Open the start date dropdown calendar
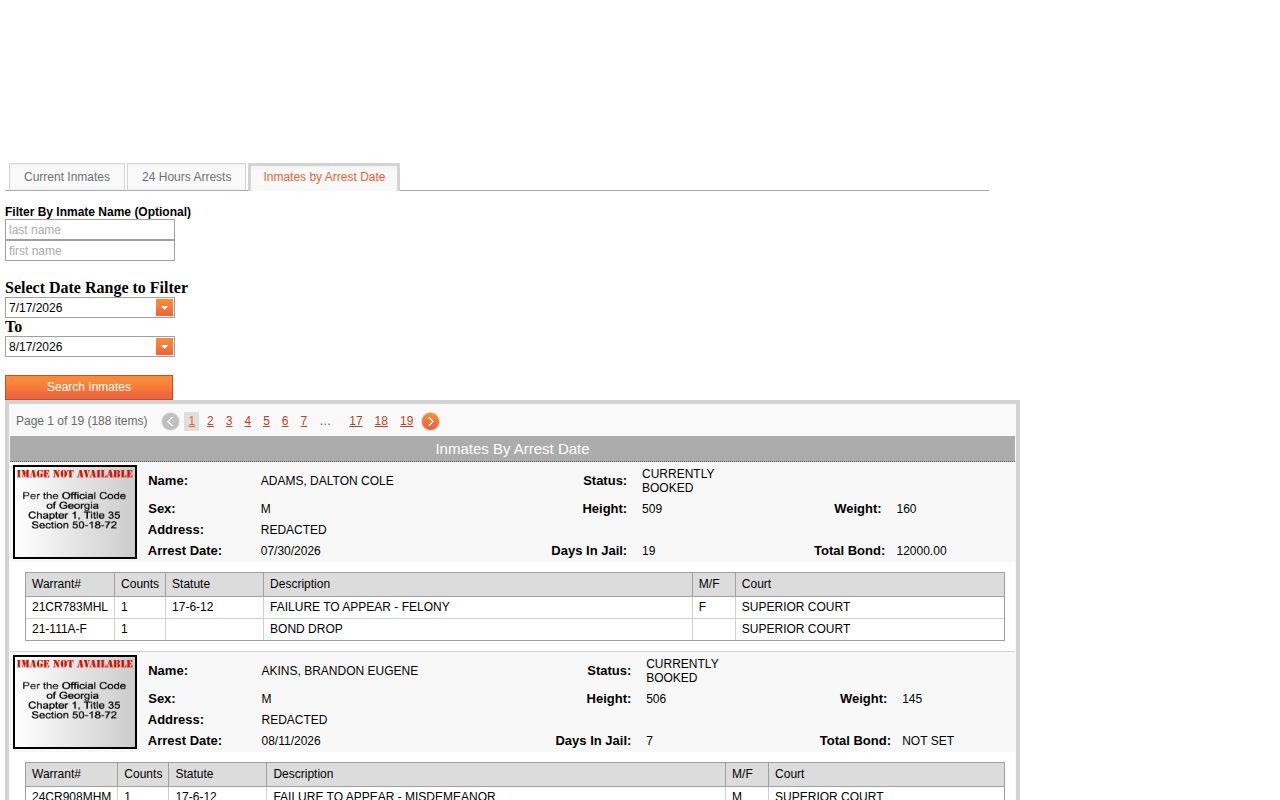 (165, 308)
